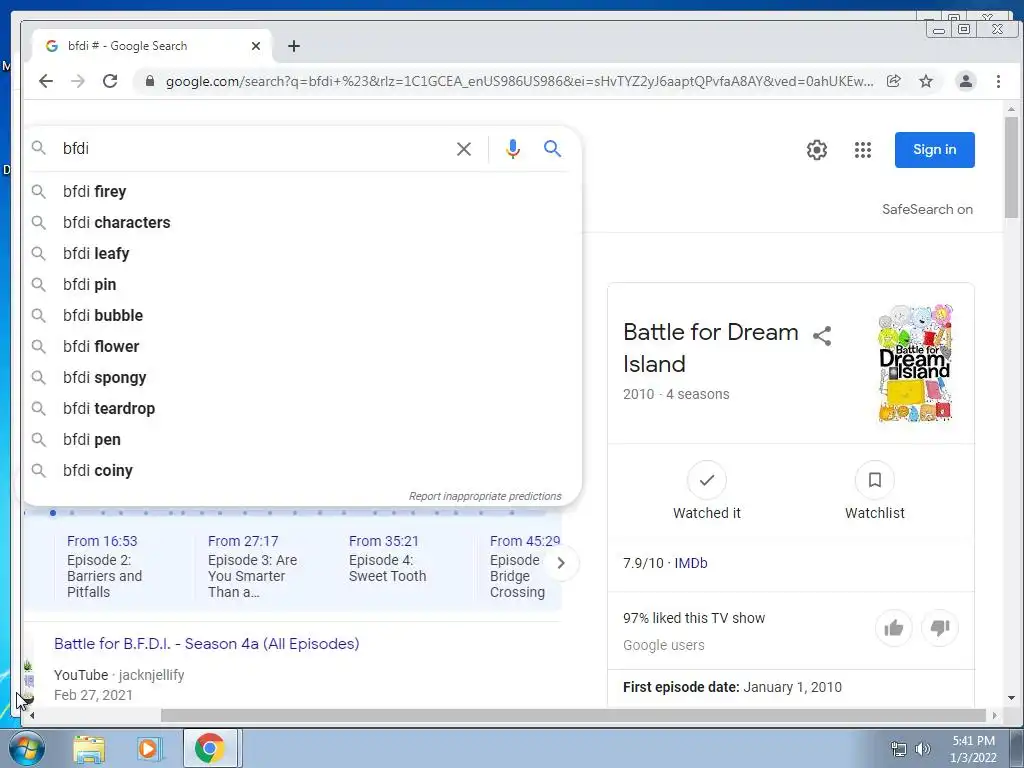Open the Chrome three-dot menu
The image size is (1024, 768).
coord(999,81)
